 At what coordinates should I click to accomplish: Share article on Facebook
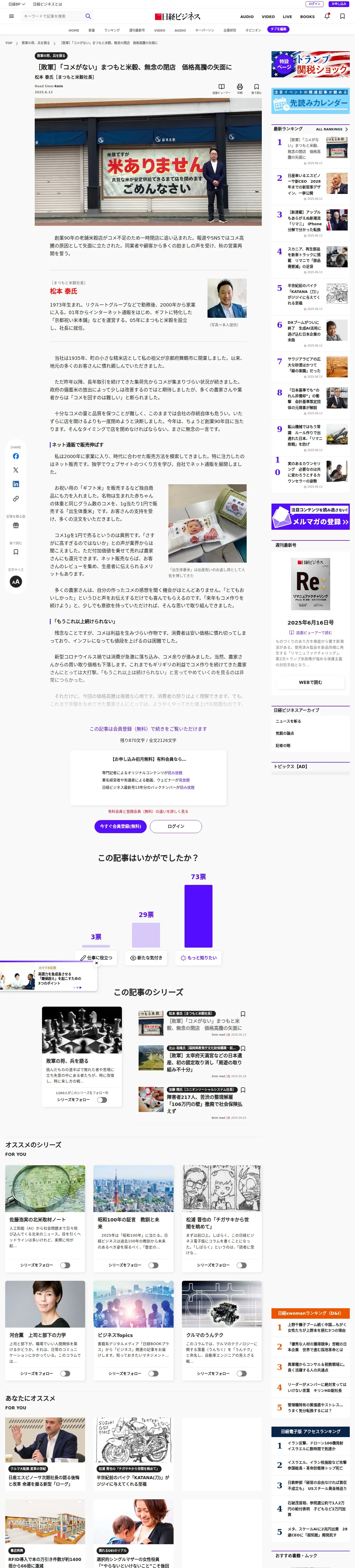click(x=16, y=456)
